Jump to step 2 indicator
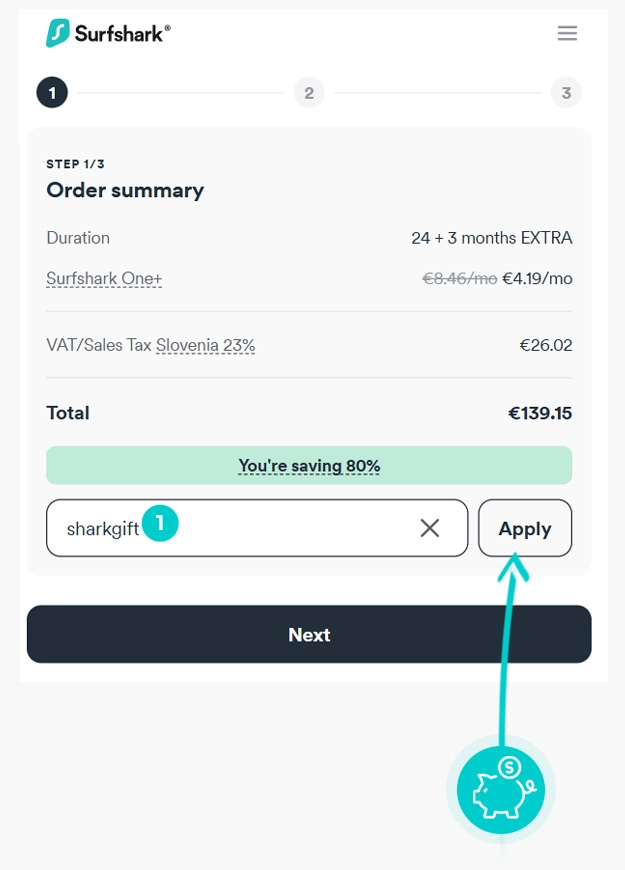Image resolution: width=625 pixels, height=870 pixels. [309, 93]
